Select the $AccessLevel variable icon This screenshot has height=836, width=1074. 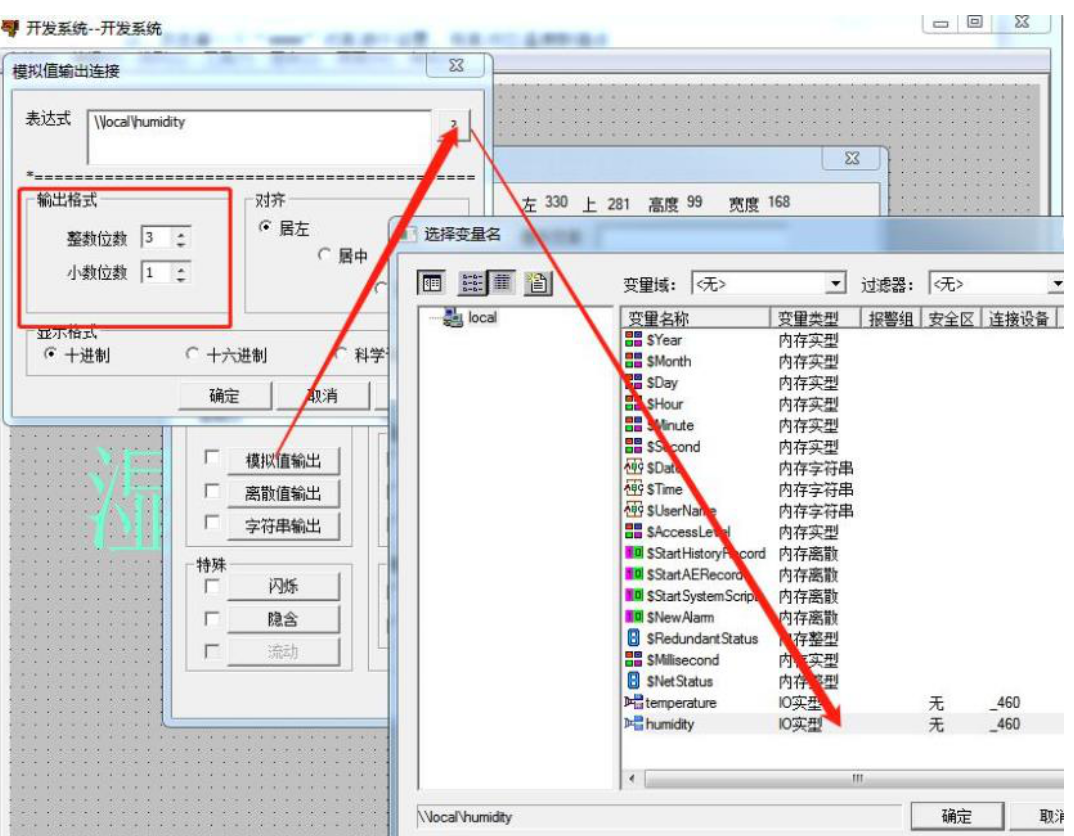634,531
